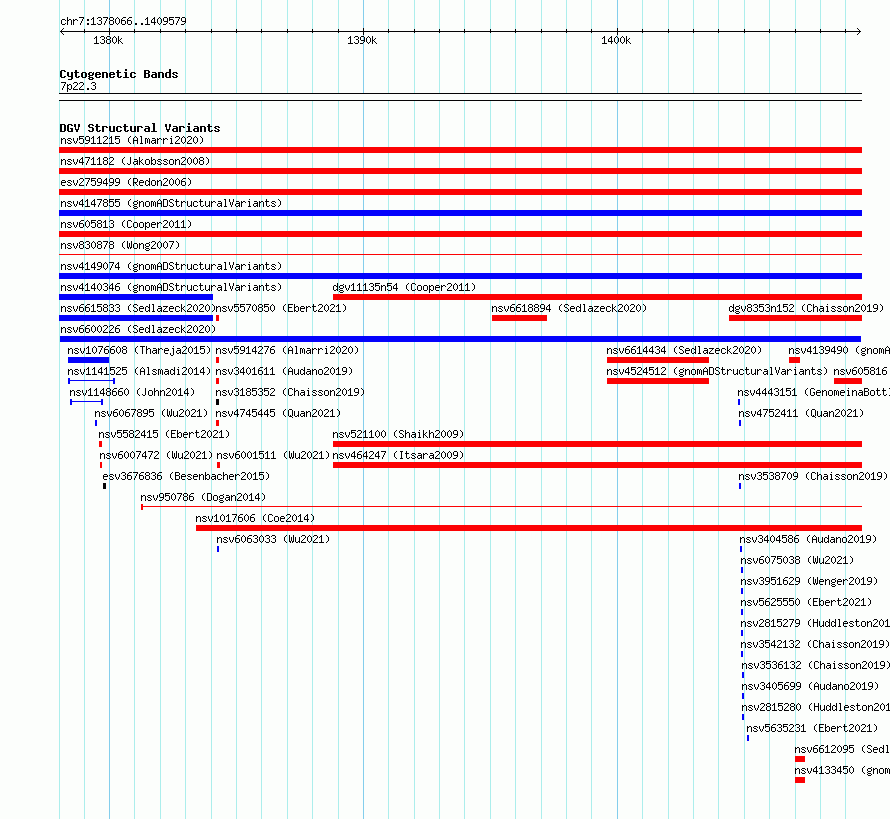Click the nsv3405699 (Audano2019) label

pyautogui.click(x=810, y=686)
